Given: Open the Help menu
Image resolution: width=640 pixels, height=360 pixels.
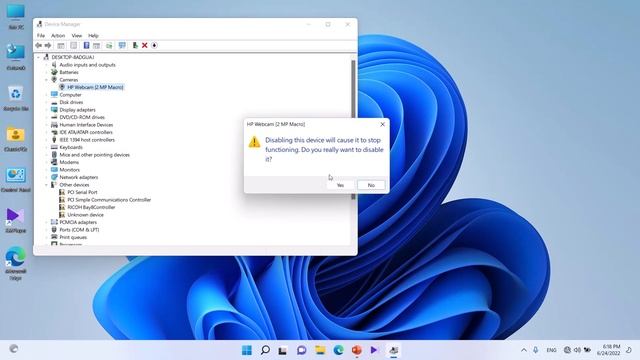Looking at the screenshot, I should (x=93, y=36).
